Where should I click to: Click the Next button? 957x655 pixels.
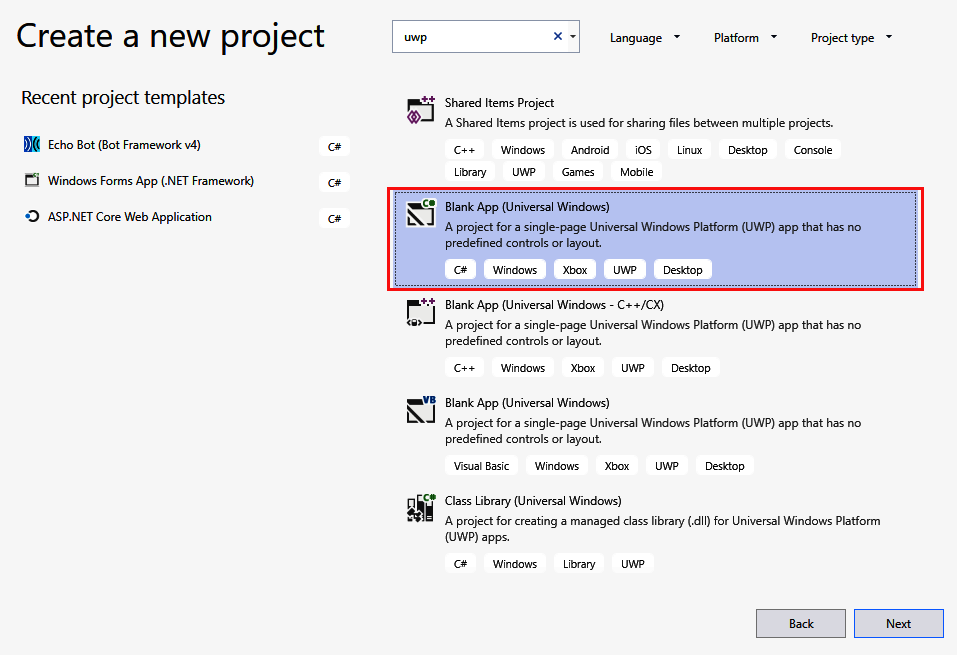tap(898, 623)
